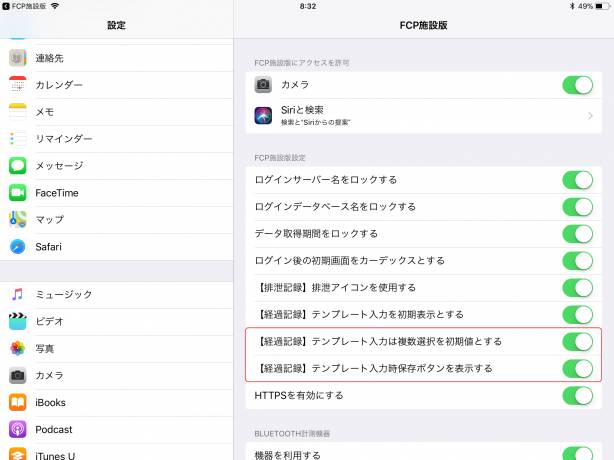Select the iBooks icon in sidebar

click(18, 402)
